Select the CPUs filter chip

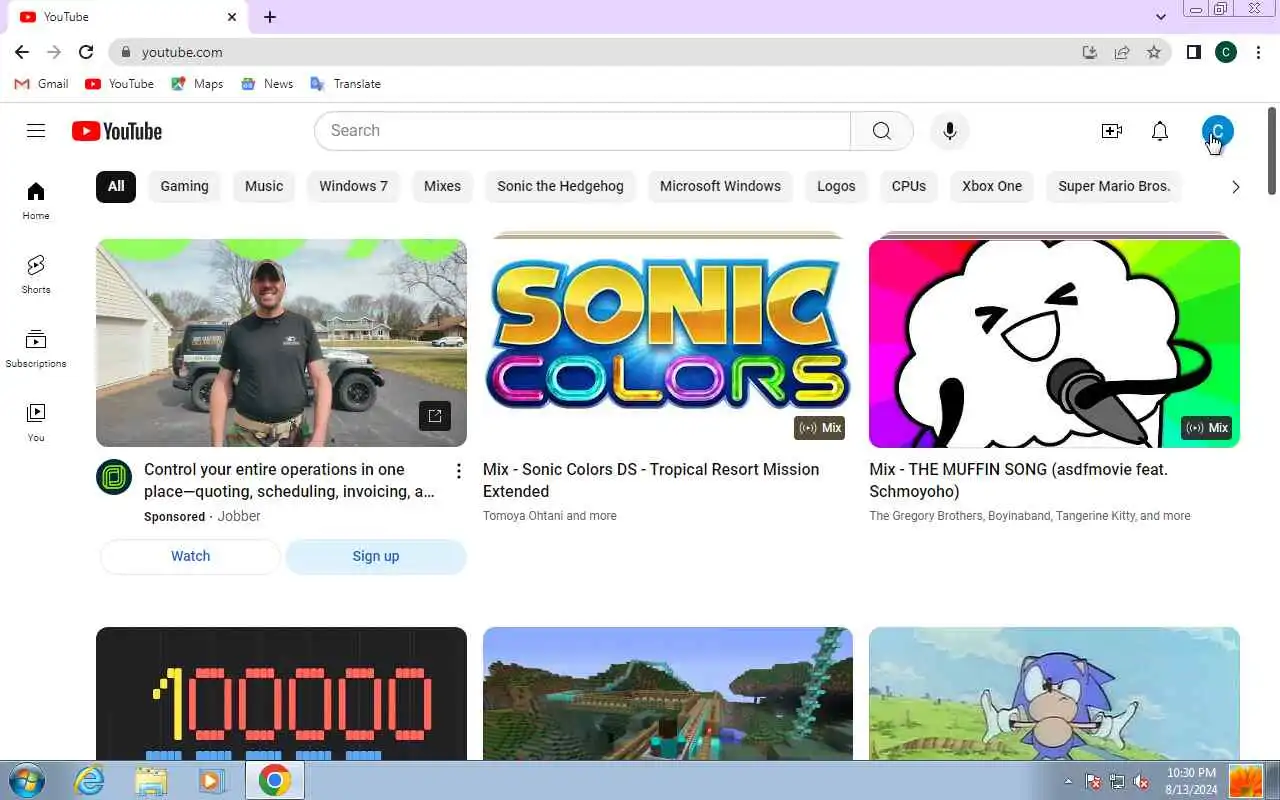pyautogui.click(x=909, y=186)
